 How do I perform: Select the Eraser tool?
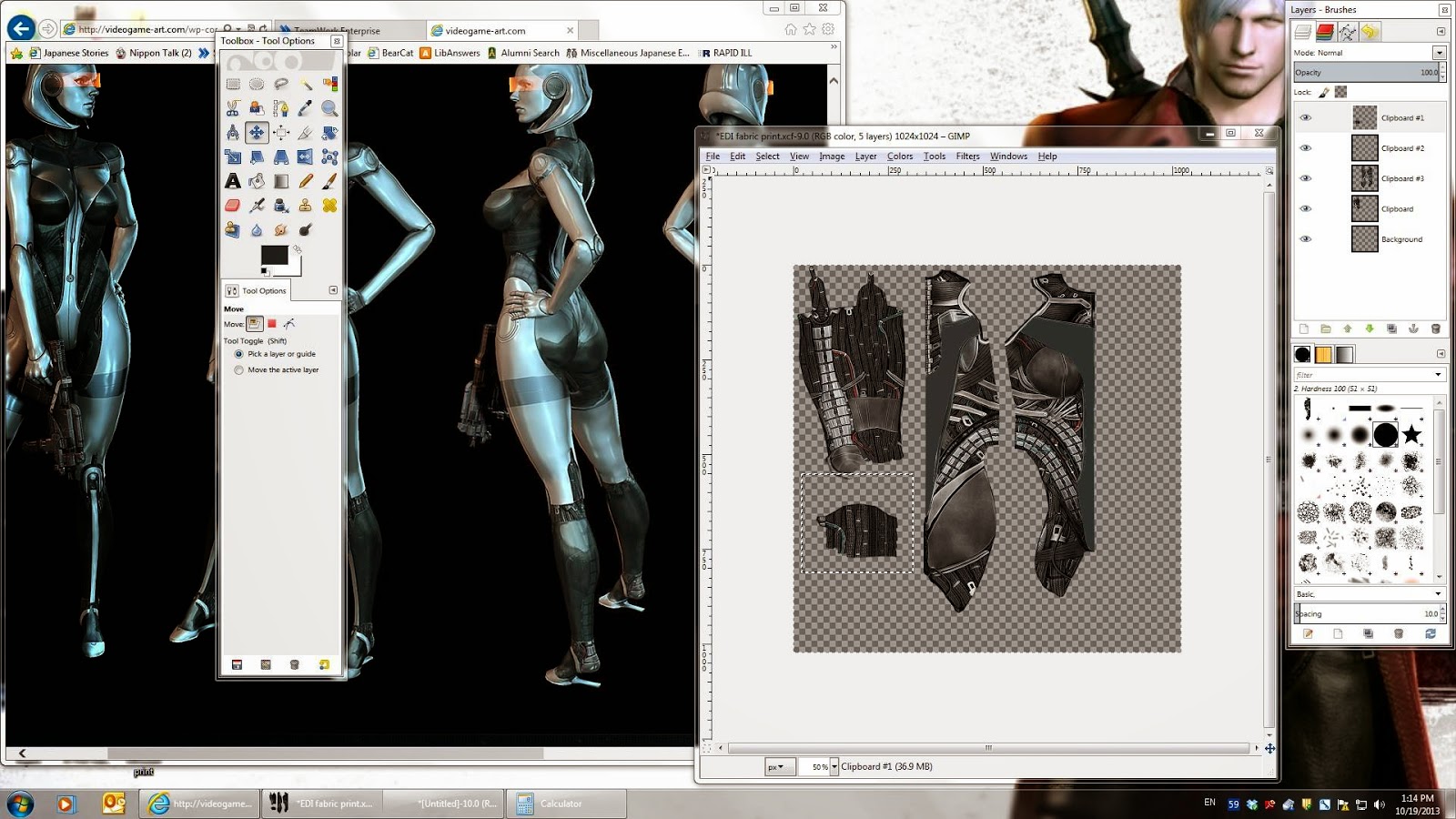tap(233, 206)
